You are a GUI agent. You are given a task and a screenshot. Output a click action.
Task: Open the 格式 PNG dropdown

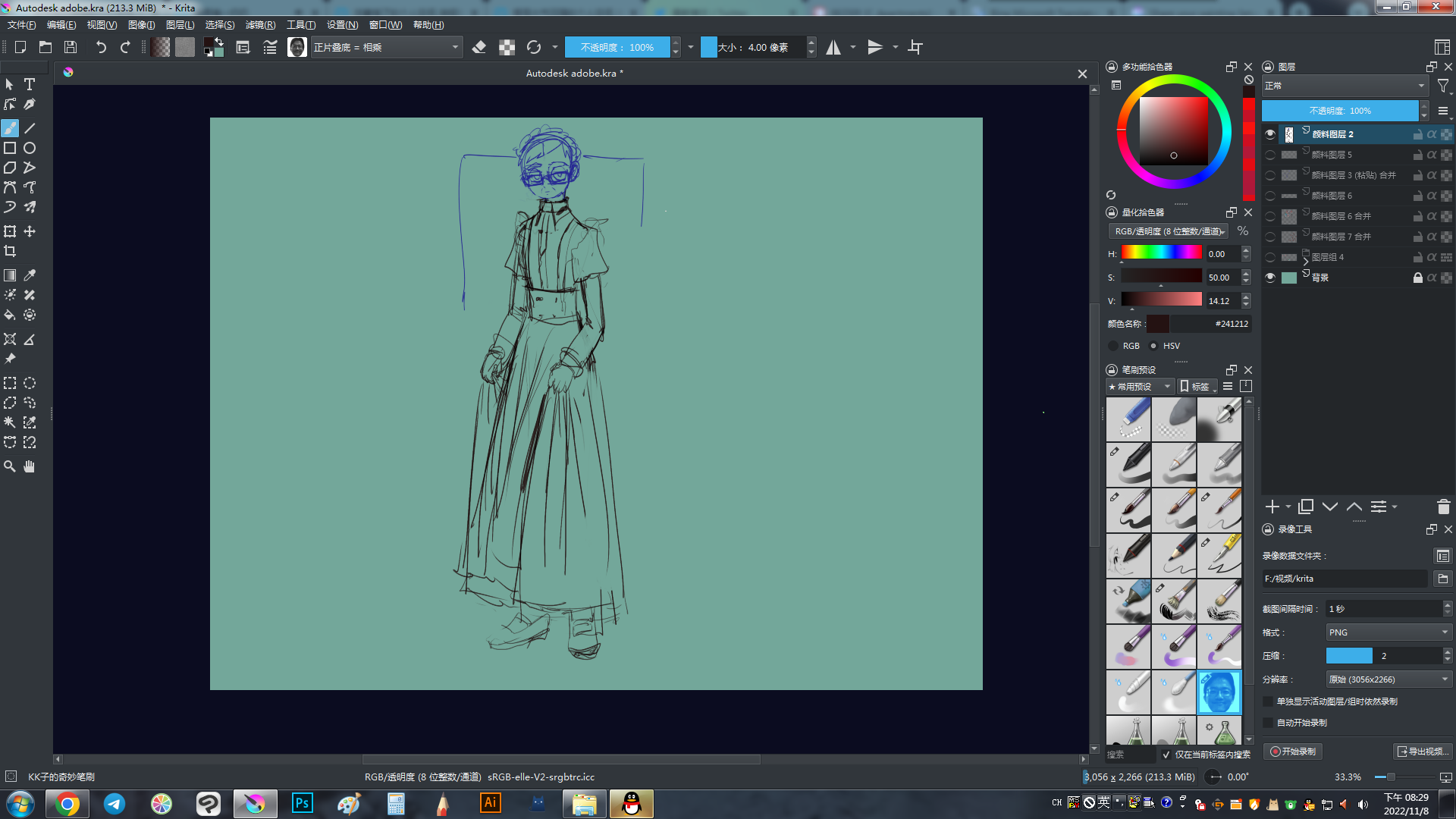point(1388,632)
